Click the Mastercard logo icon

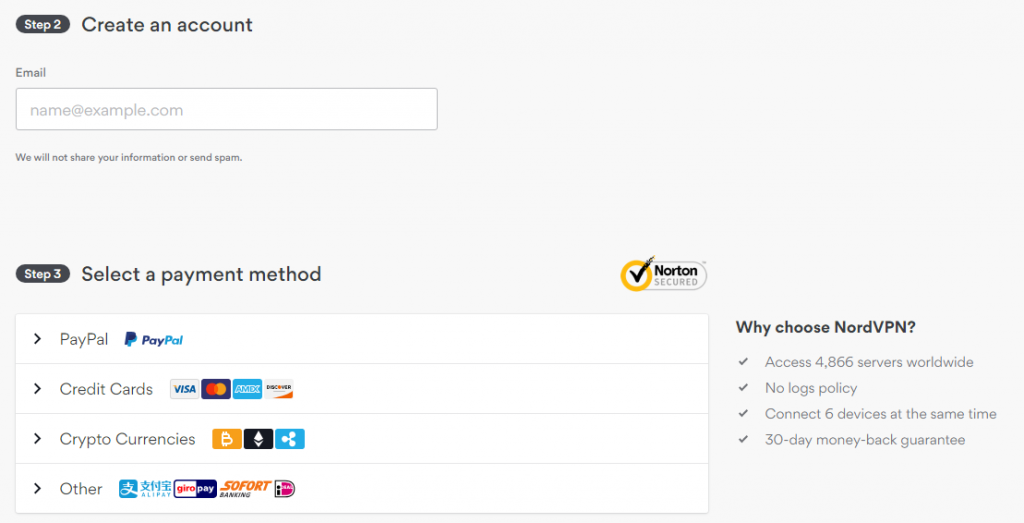click(x=216, y=389)
